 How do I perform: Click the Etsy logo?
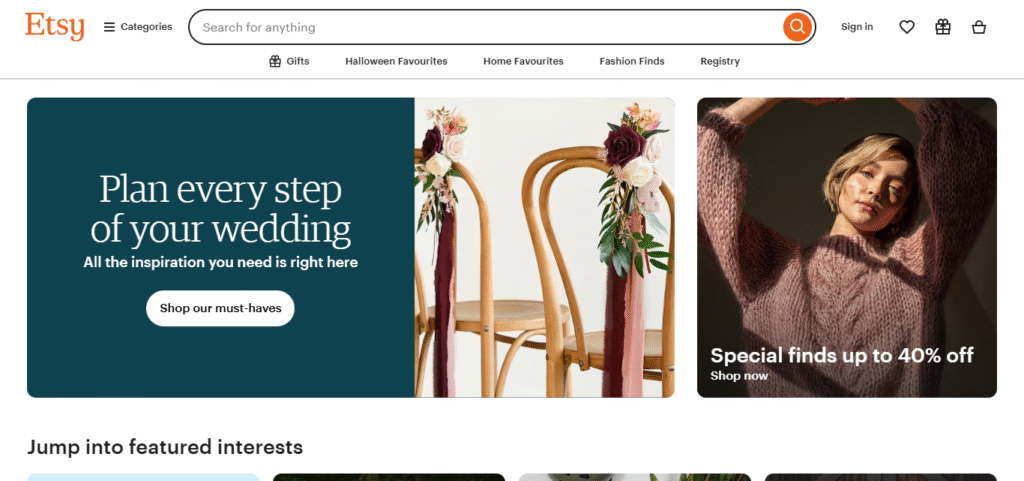[x=55, y=27]
